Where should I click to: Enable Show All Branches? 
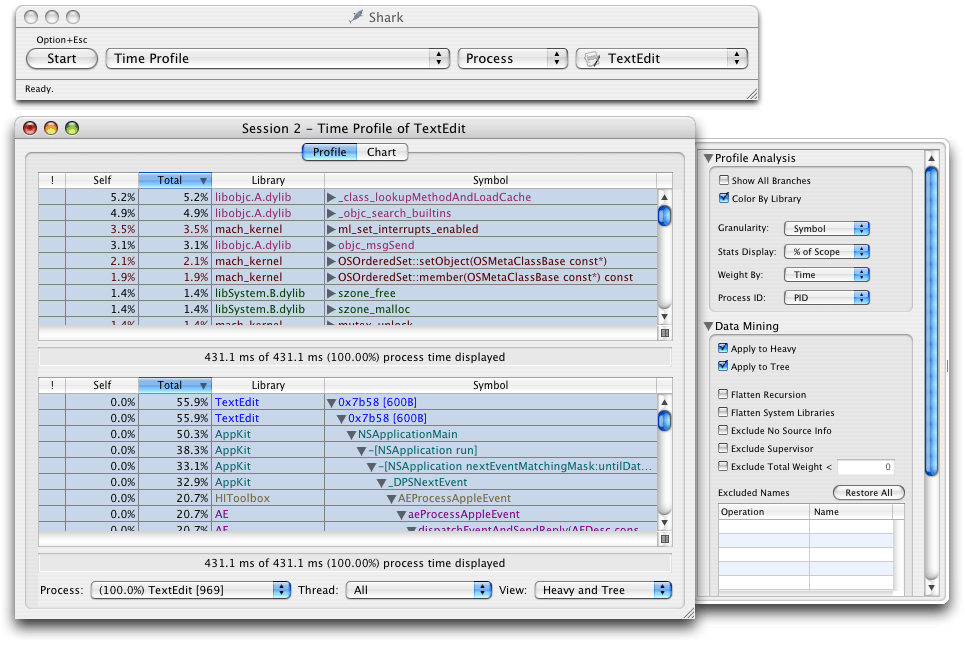coord(723,178)
